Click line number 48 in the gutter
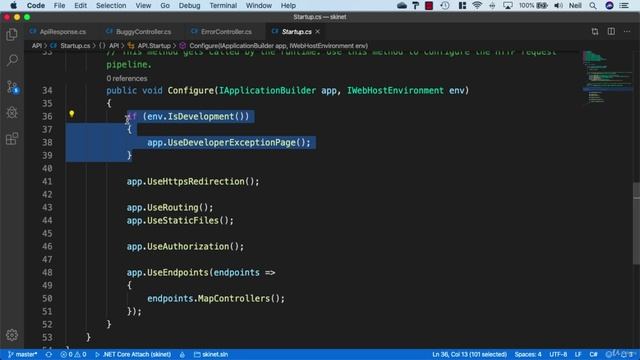Screen dimensions: 640x360 (47, 273)
